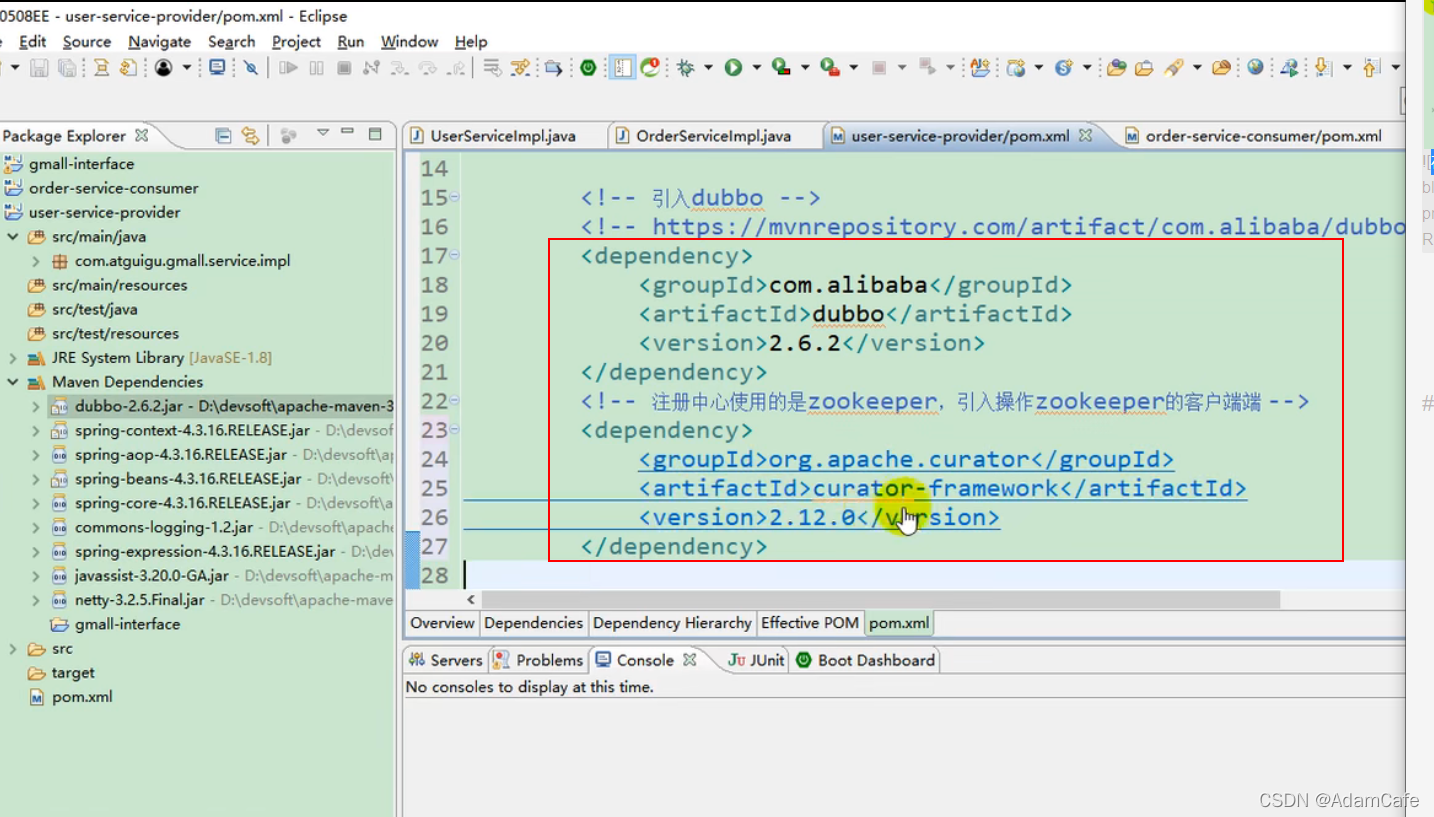Click the green Run play icon

tap(734, 68)
